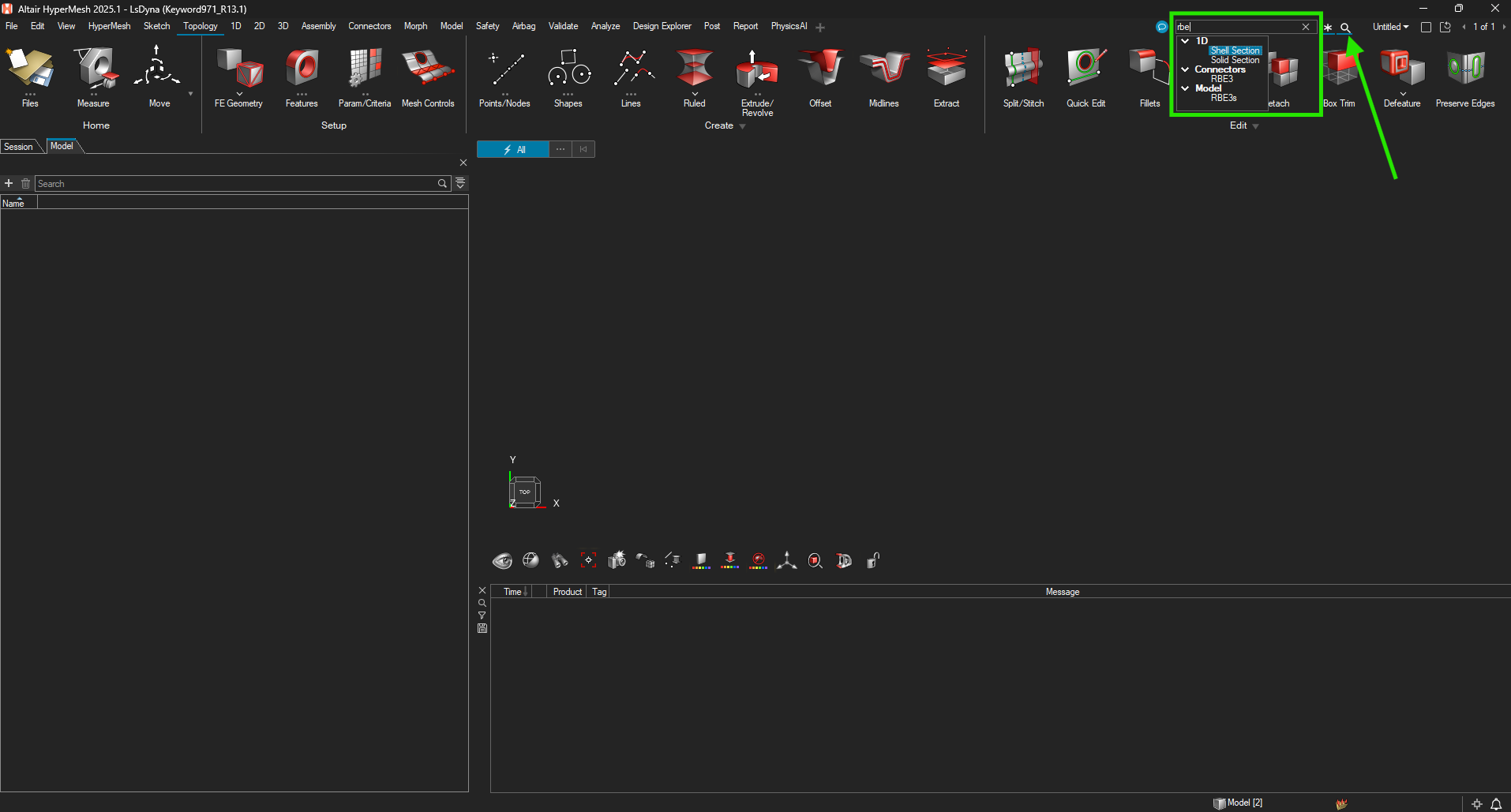Image resolution: width=1511 pixels, height=812 pixels.
Task: Collapse the Model group in search results
Action: [x=1185, y=88]
